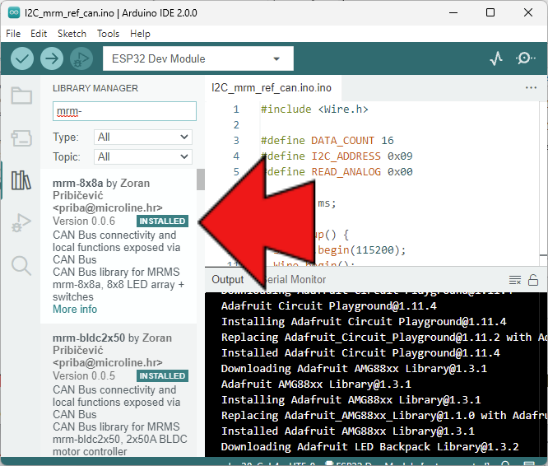Click output line Downloading Adafruit AMG88xx Library@1.3.1
The width and height of the screenshot is (548, 466).
(354, 368)
